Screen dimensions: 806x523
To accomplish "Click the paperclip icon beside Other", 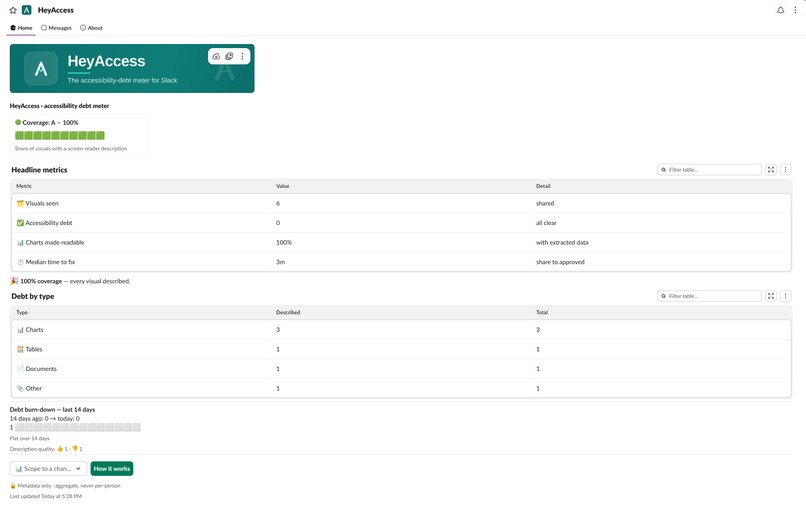I will click(x=20, y=389).
